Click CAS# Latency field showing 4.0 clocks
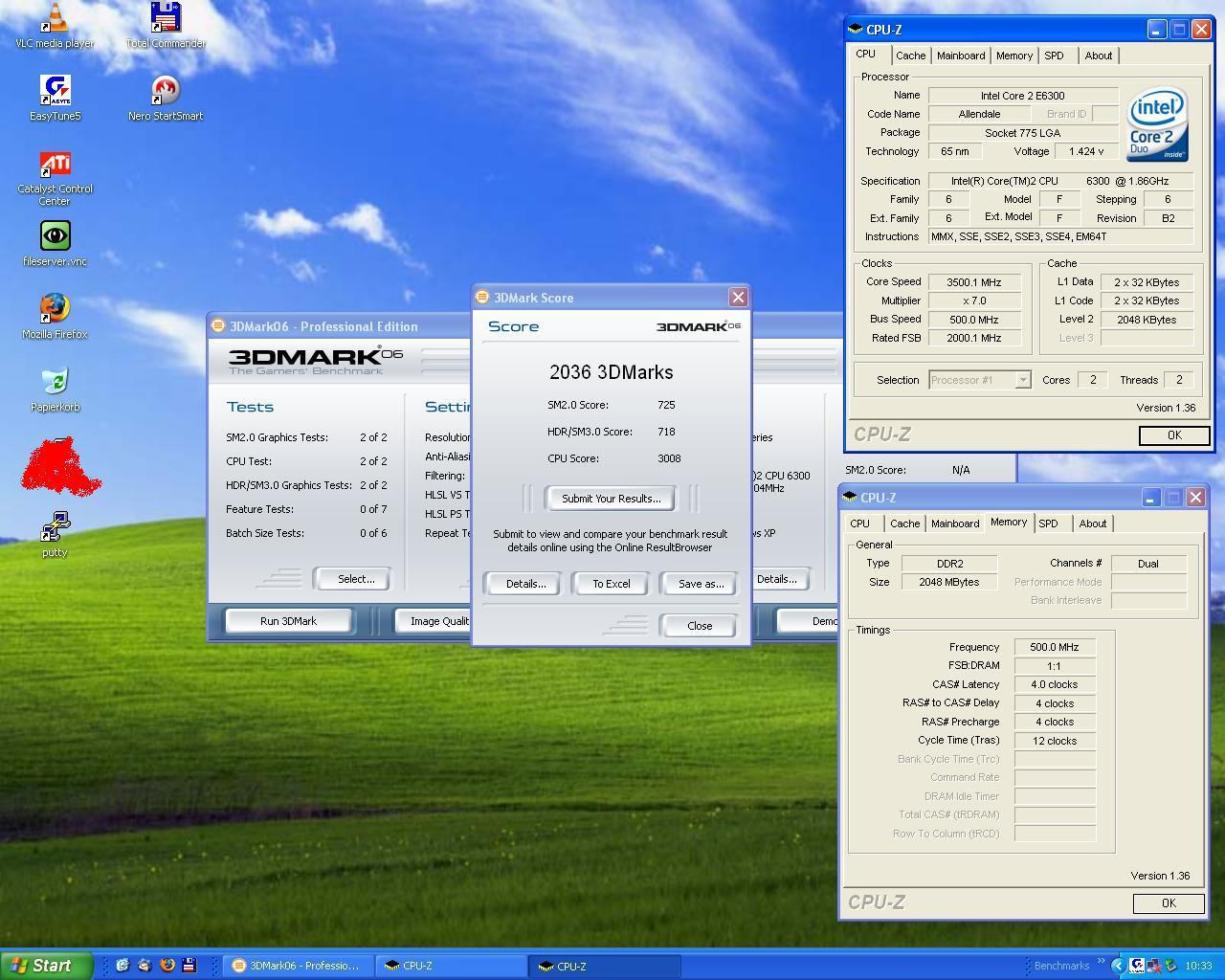The height and width of the screenshot is (980, 1225). point(1055,685)
